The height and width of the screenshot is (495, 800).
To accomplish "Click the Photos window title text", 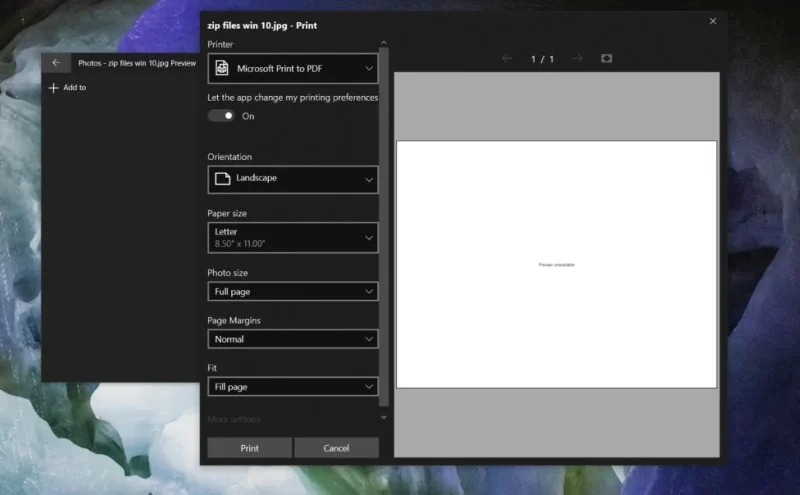I will [x=137, y=63].
